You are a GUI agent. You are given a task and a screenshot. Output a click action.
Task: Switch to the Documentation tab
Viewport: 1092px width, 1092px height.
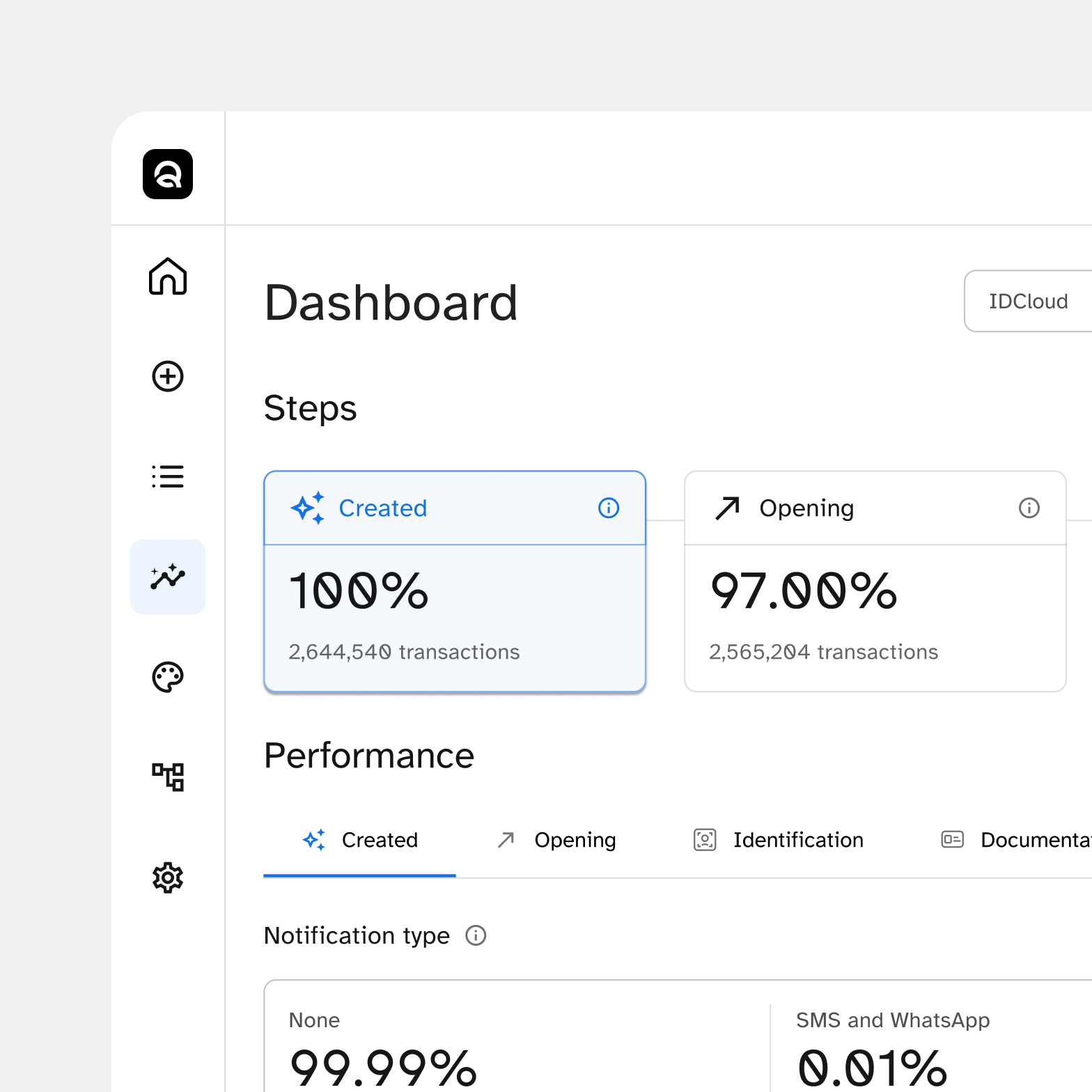pyautogui.click(x=1016, y=840)
